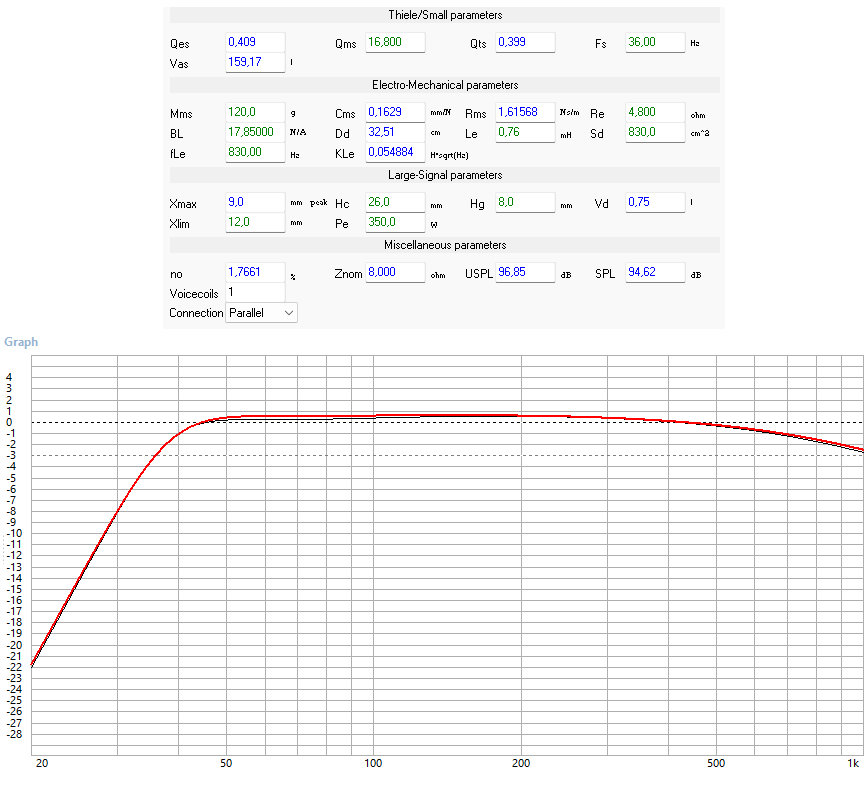Click the Re resistance field
Screen dimensions: 865x800
pos(654,112)
